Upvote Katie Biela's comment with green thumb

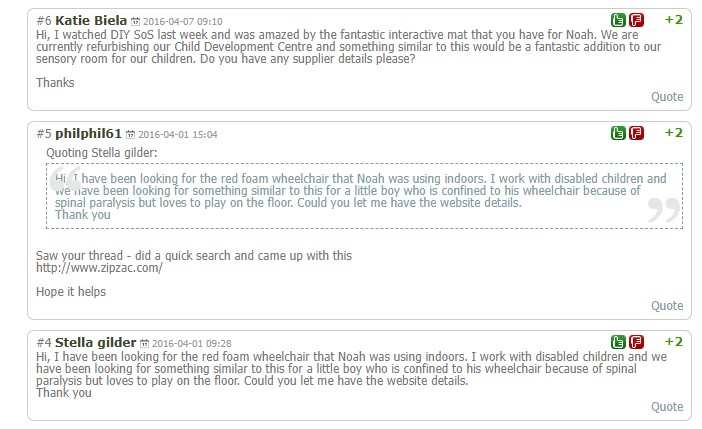[x=619, y=20]
